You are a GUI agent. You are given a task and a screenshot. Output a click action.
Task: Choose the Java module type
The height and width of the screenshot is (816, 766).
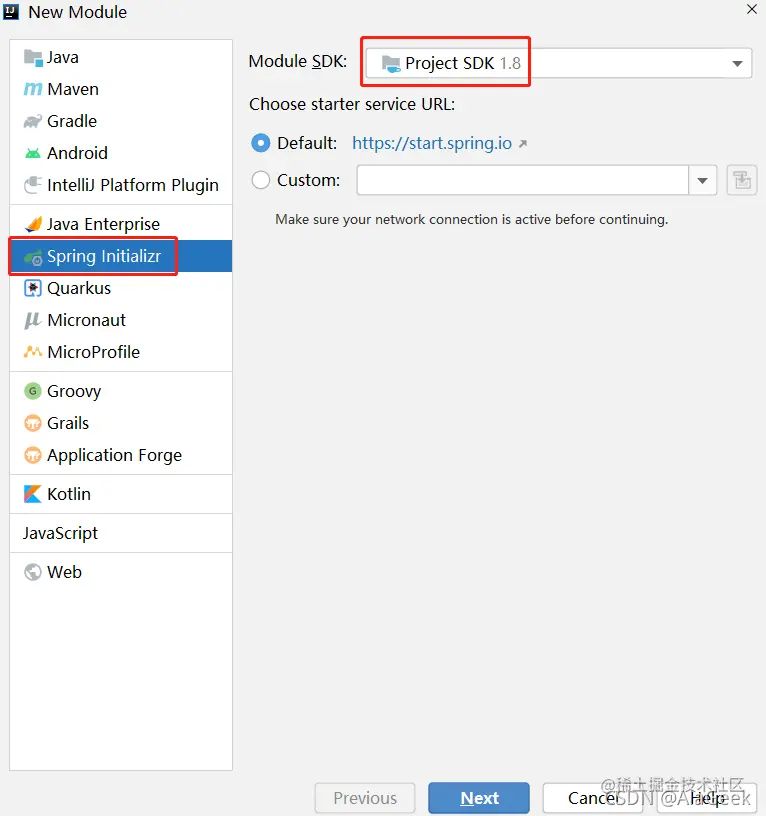[121, 58]
